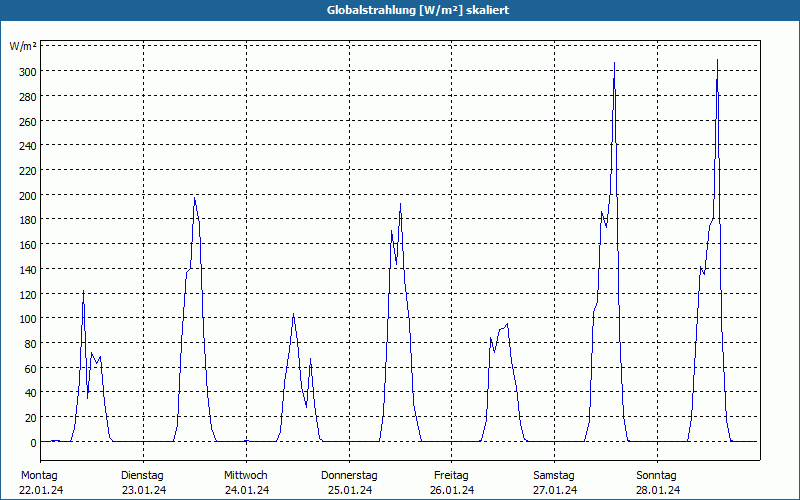Click the date label 25.01.24
The width and height of the screenshot is (800, 500).
(x=349, y=490)
